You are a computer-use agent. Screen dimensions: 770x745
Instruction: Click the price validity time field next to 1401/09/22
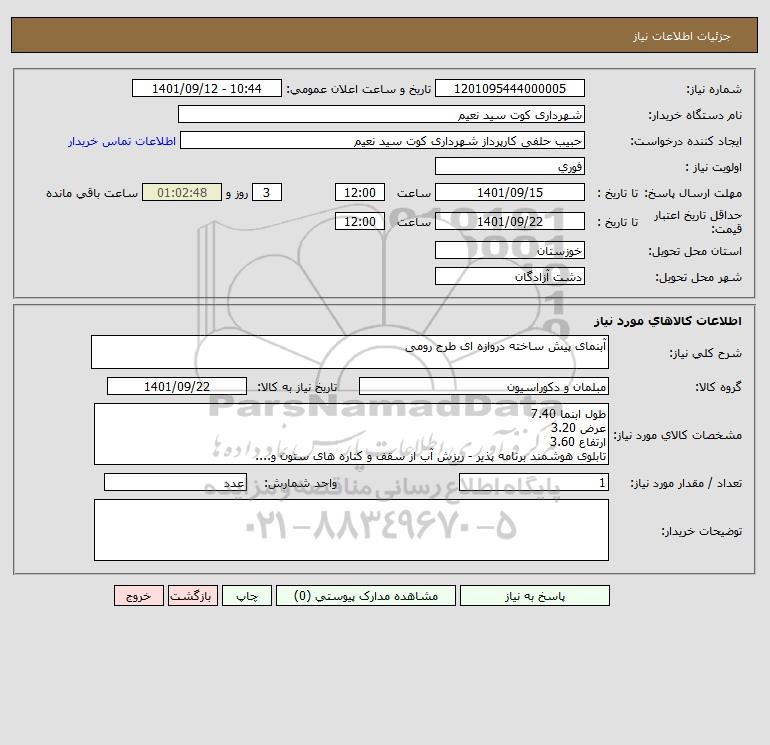pos(359,221)
